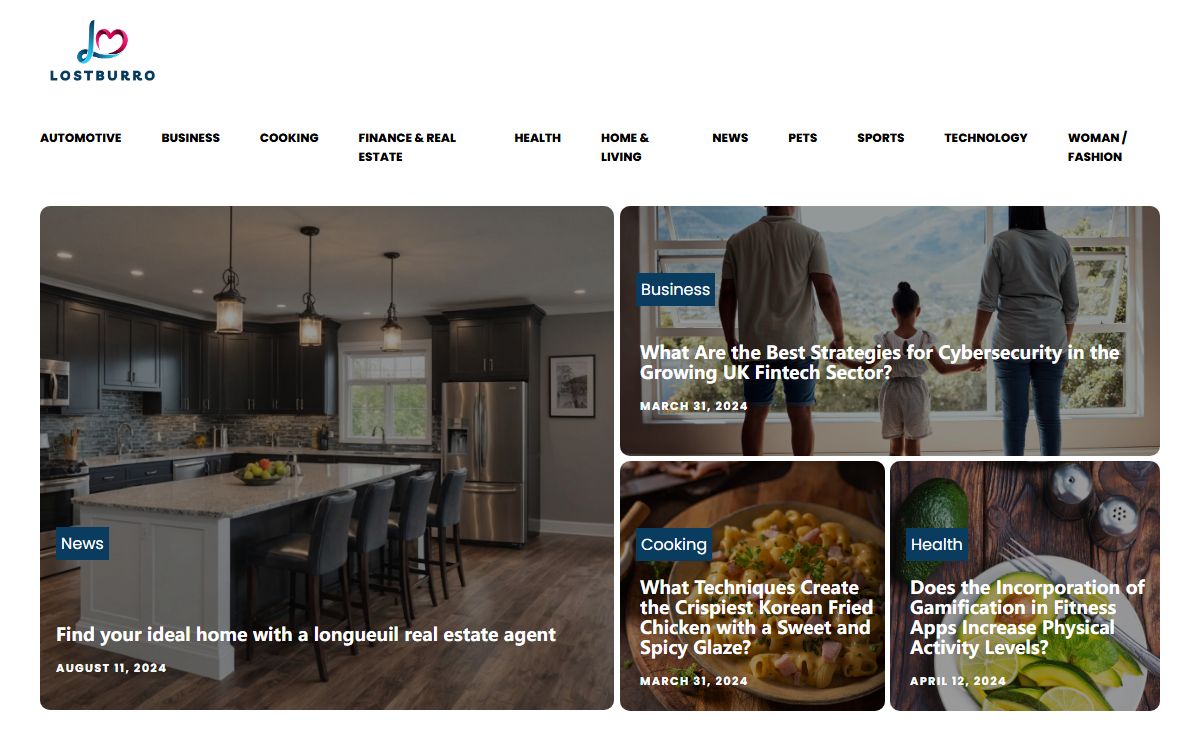Open the Cooking navigation link

point(289,138)
